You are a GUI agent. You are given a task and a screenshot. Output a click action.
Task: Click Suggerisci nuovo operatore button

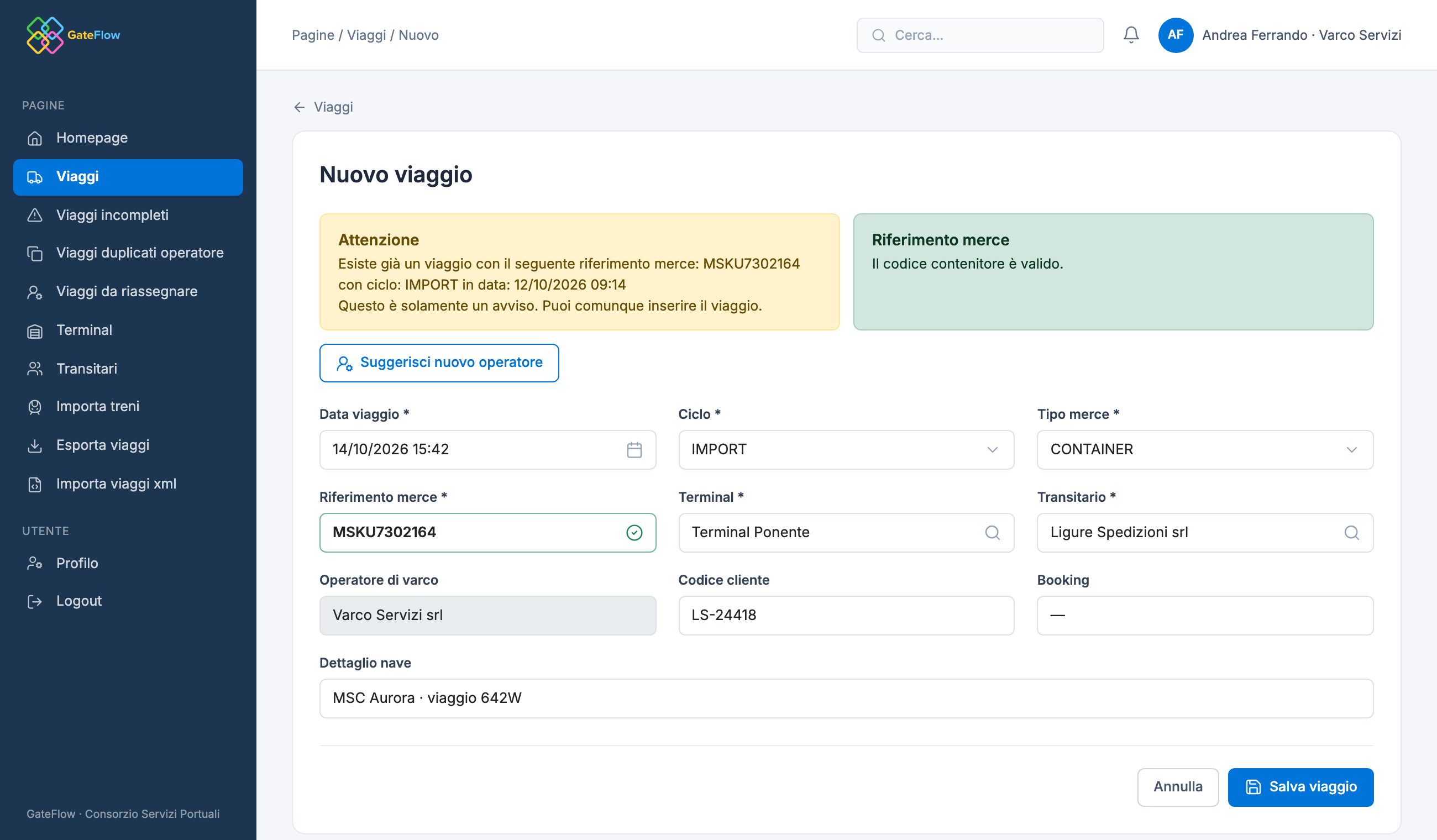coord(438,363)
